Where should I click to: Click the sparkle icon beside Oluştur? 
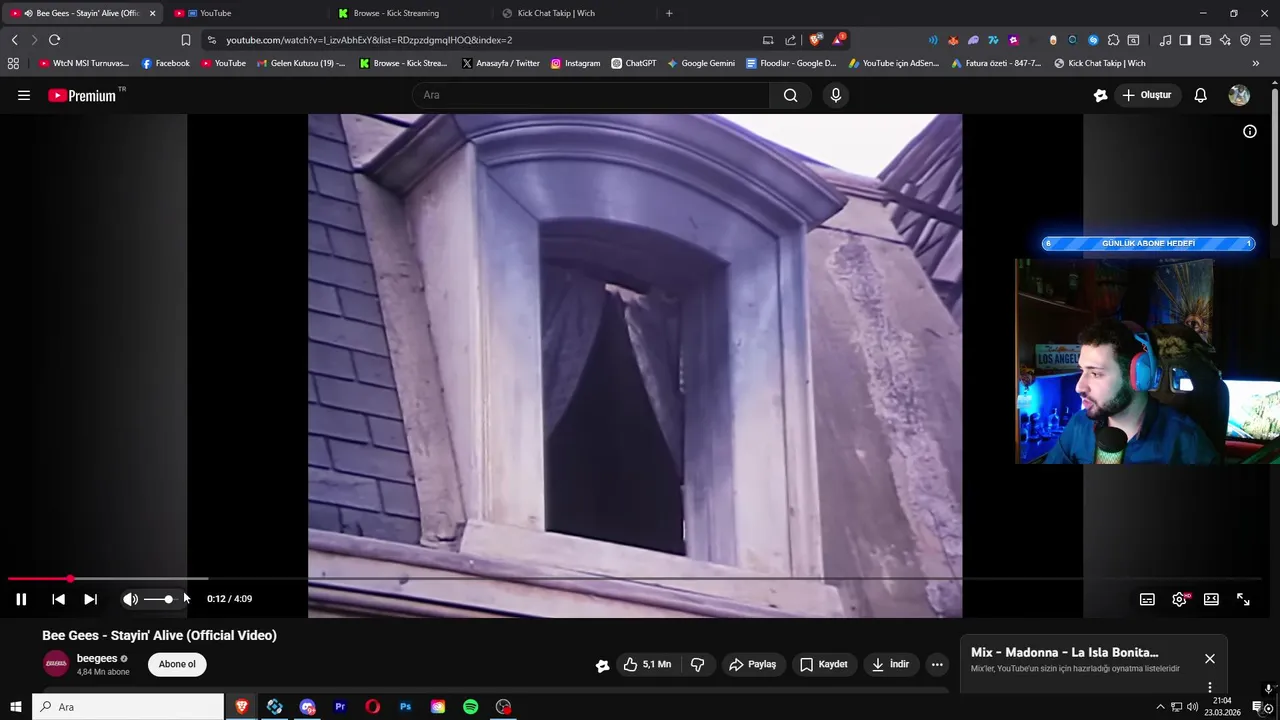pyautogui.click(x=1100, y=95)
